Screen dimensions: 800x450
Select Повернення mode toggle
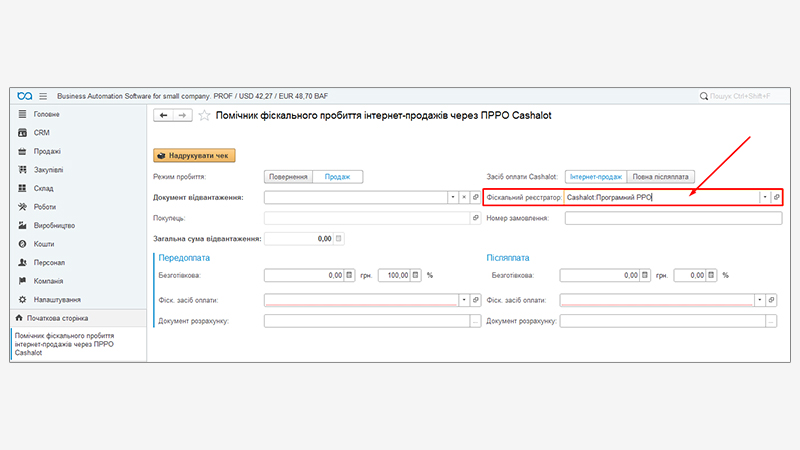tap(288, 176)
